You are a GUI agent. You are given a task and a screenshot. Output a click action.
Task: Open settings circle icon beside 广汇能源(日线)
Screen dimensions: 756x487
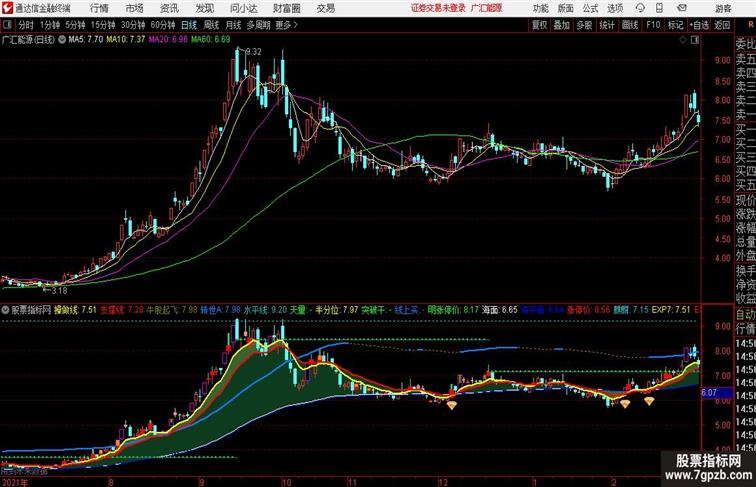coord(62,40)
